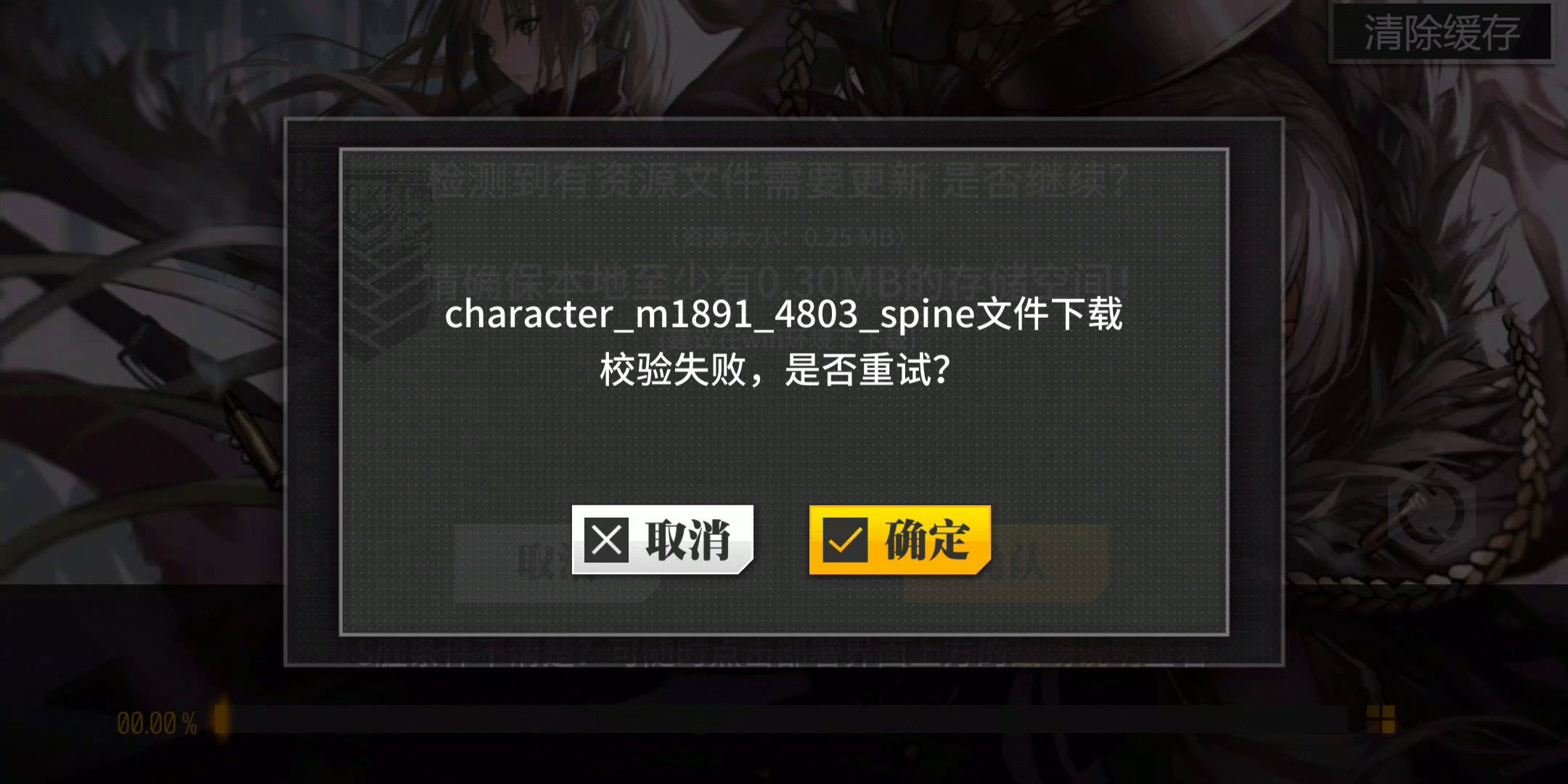Image resolution: width=1568 pixels, height=784 pixels.
Task: Click the 00.00 % progress readout
Action: point(157,724)
